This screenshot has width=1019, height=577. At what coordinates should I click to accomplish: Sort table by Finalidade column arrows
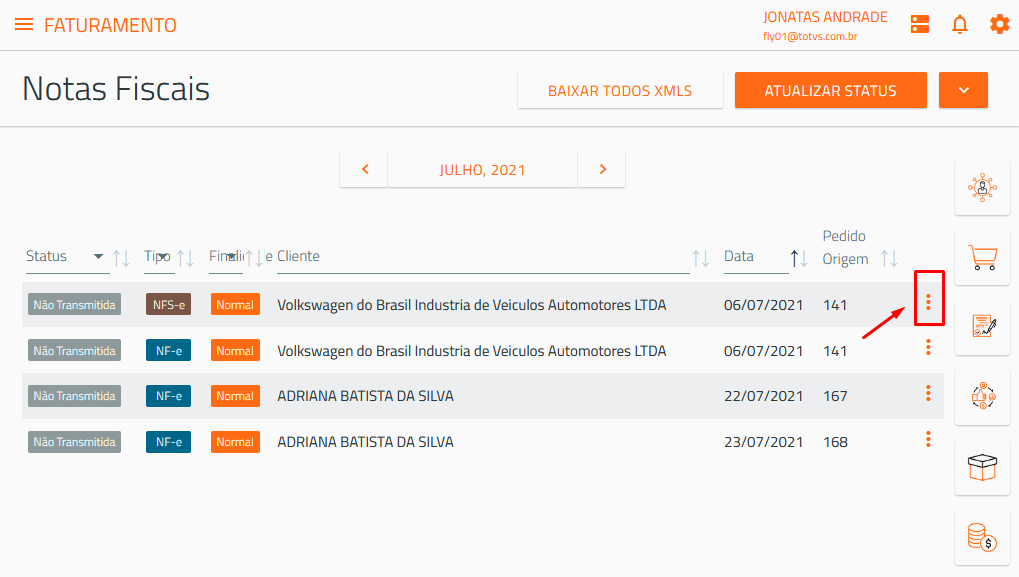pos(254,258)
